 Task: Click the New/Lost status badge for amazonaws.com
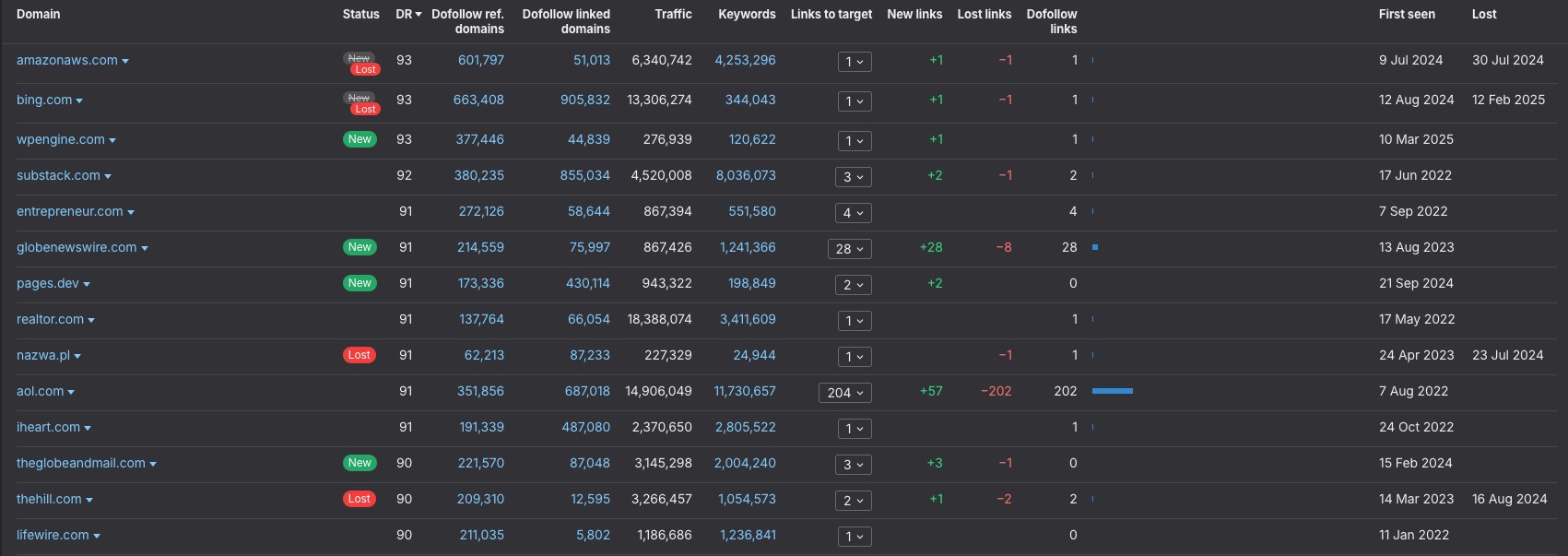click(360, 64)
